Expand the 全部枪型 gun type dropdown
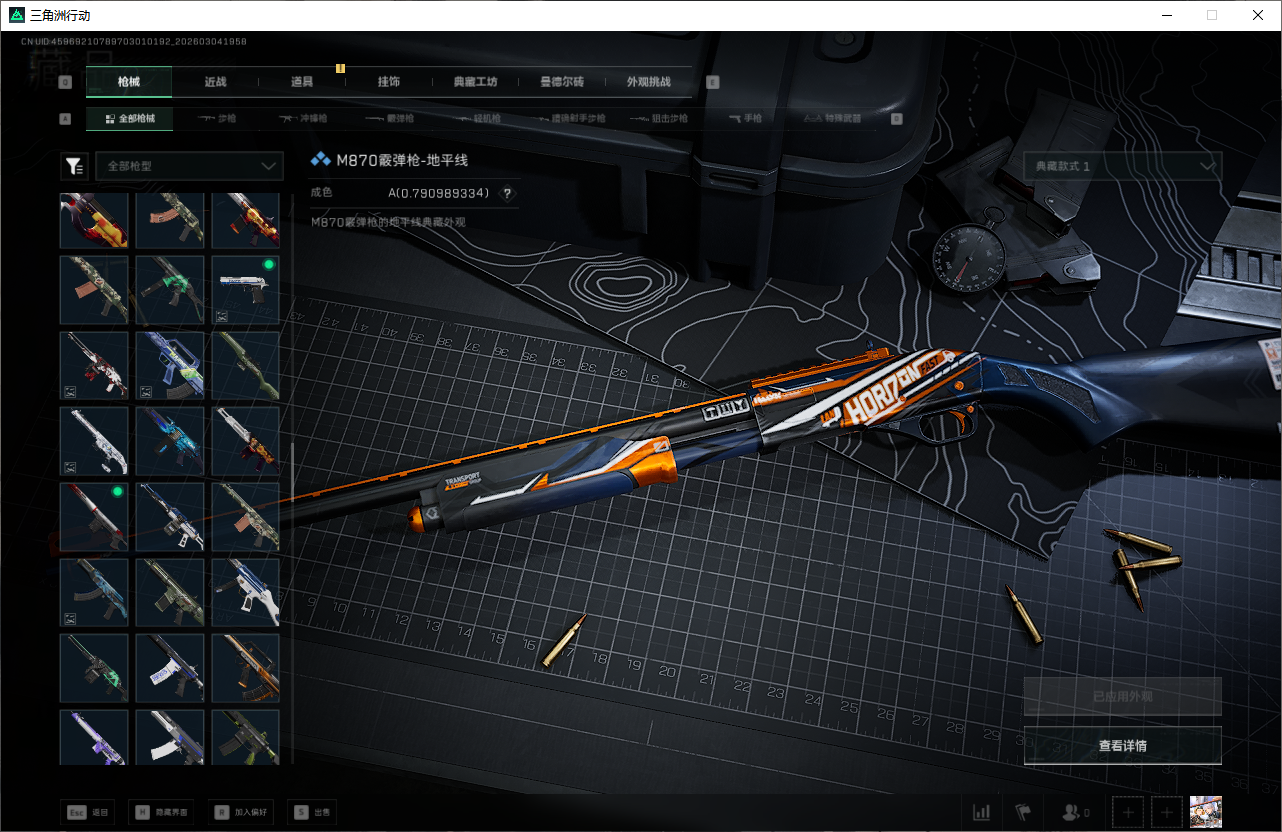This screenshot has height=832, width=1282. coord(189,166)
